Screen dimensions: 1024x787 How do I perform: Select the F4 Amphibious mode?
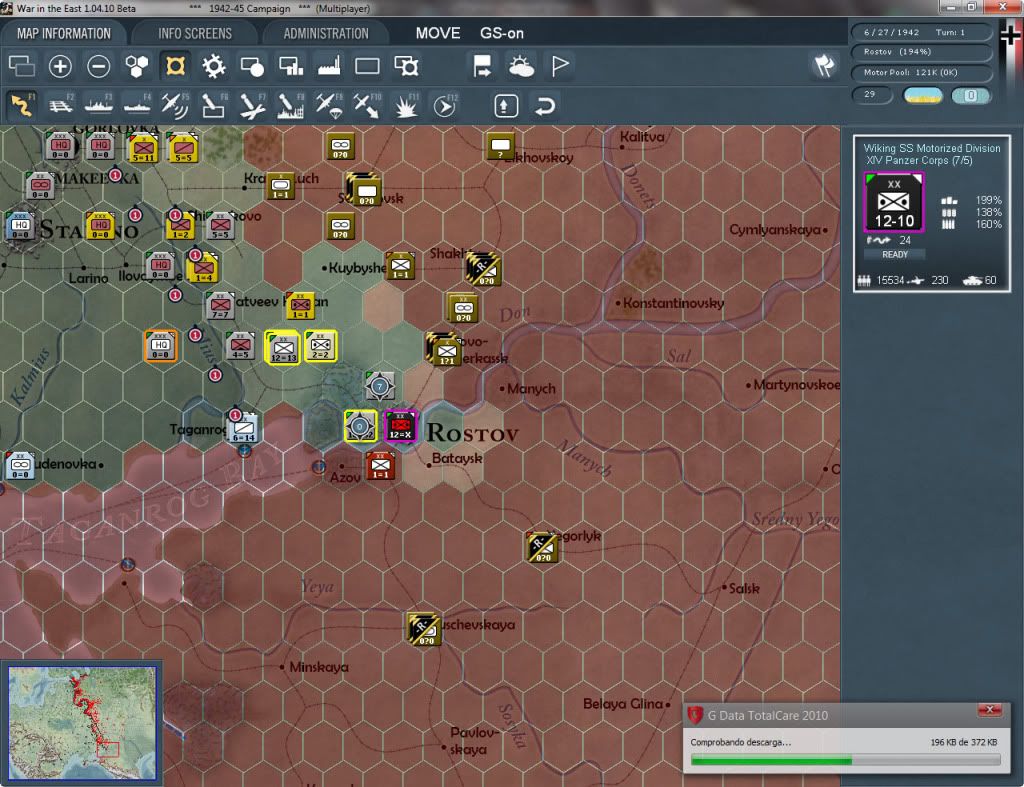[137, 105]
